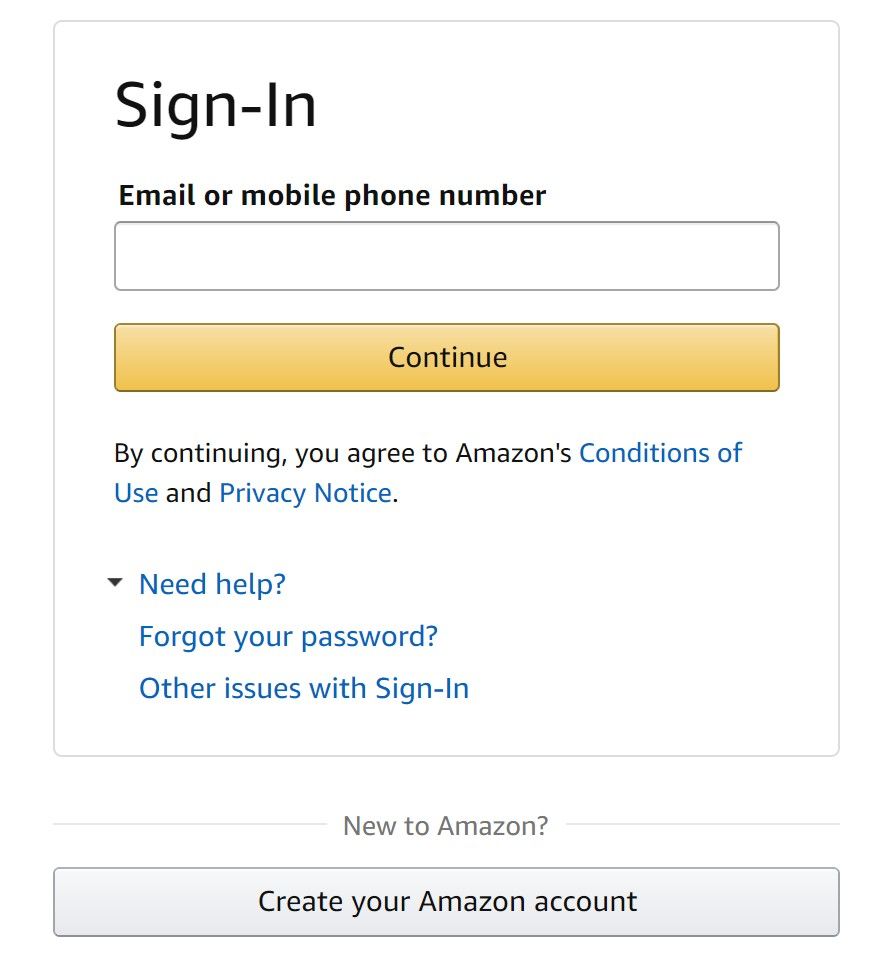
Task: Expand Need help? to show options
Action: [212, 583]
